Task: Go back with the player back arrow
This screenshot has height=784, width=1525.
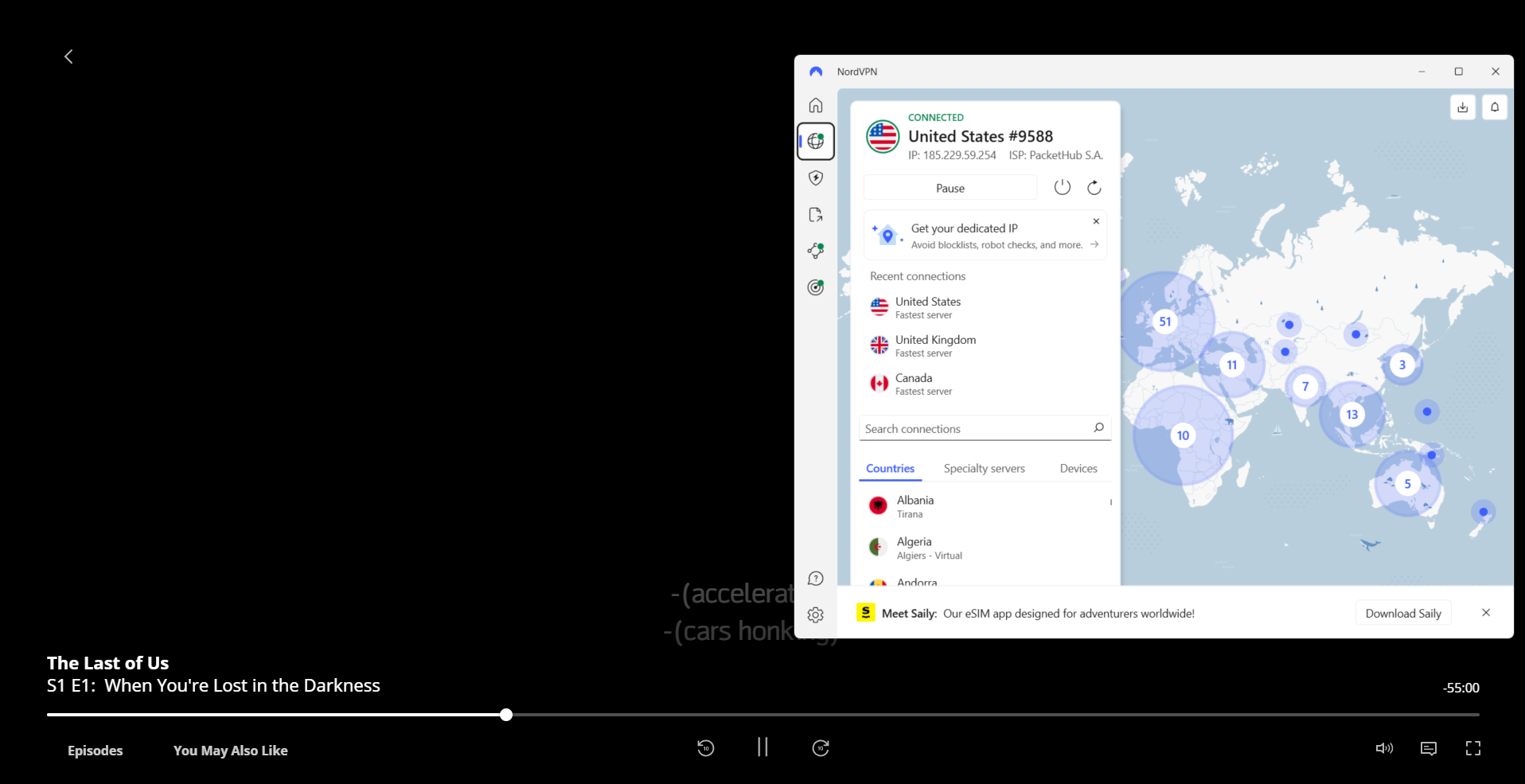Action: (x=68, y=57)
